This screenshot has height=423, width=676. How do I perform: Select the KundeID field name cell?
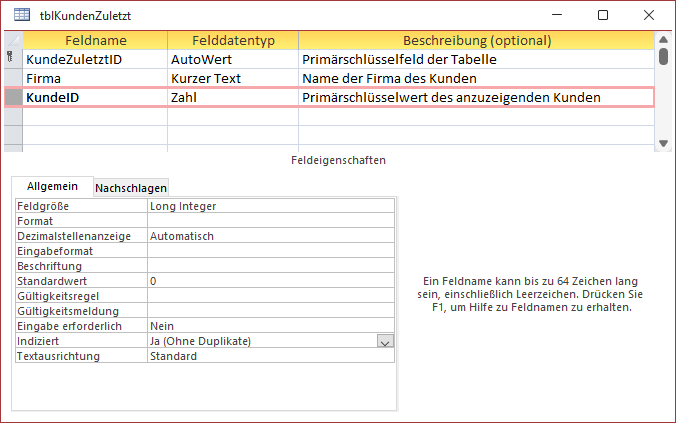(x=95, y=97)
